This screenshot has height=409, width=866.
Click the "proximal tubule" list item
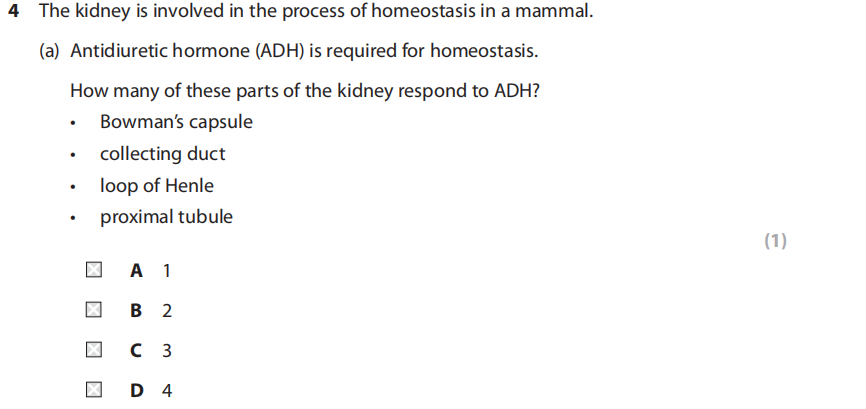pos(166,217)
